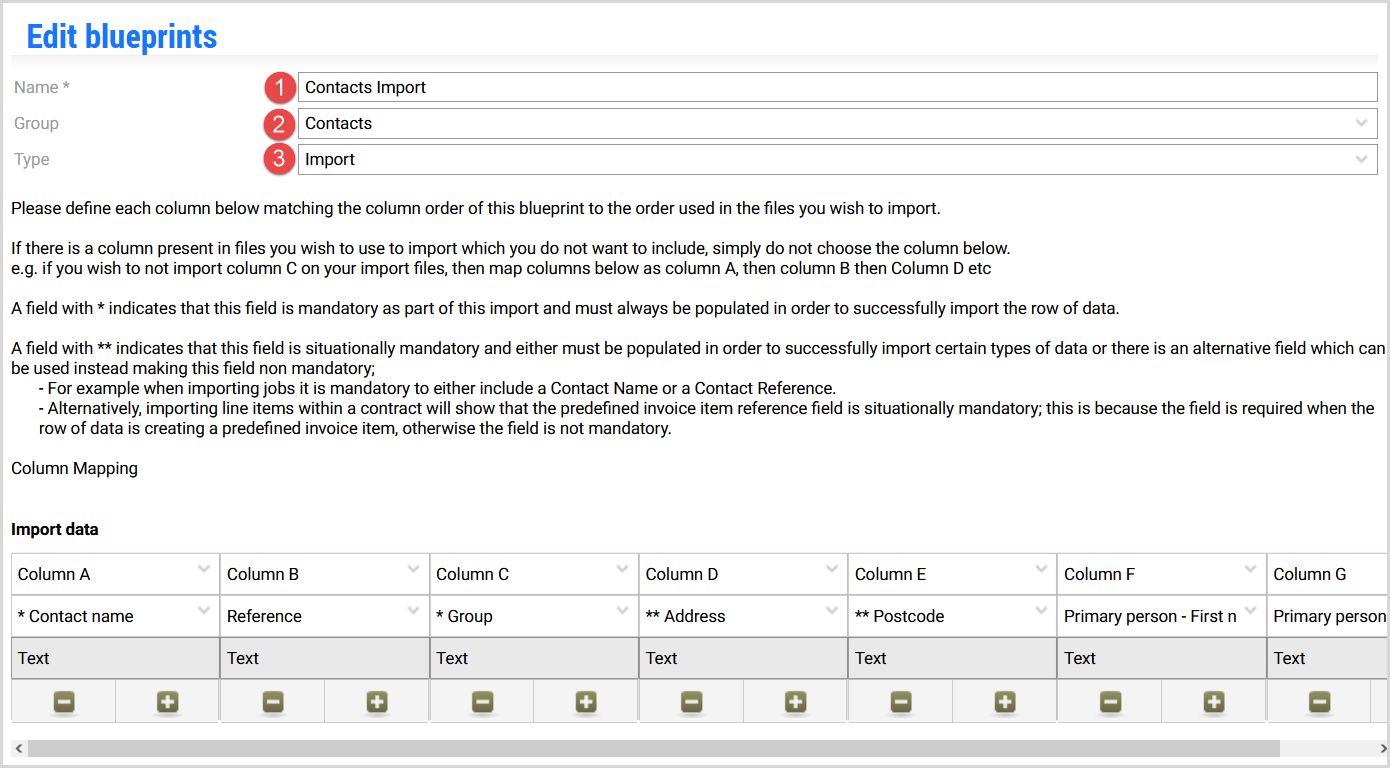Click the minus icon under Column B
Viewport: 1390px width, 768px height.
tap(273, 702)
